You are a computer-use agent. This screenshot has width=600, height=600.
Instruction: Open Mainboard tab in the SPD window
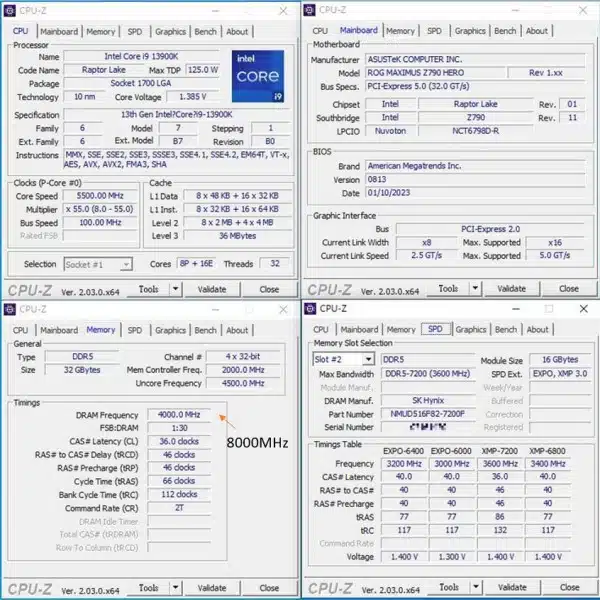click(359, 329)
